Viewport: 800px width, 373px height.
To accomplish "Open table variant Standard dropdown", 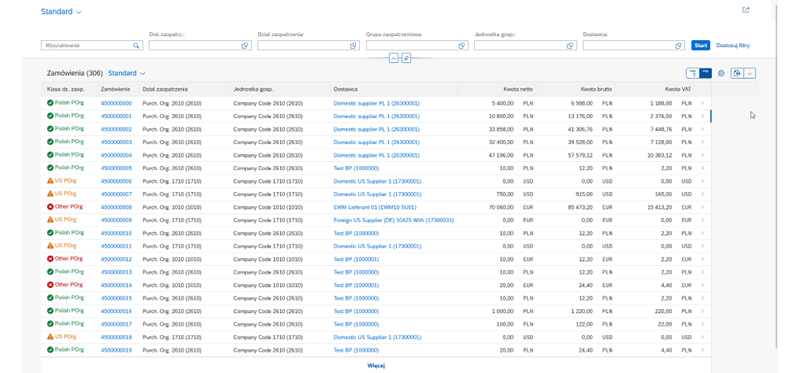I will click(x=127, y=73).
